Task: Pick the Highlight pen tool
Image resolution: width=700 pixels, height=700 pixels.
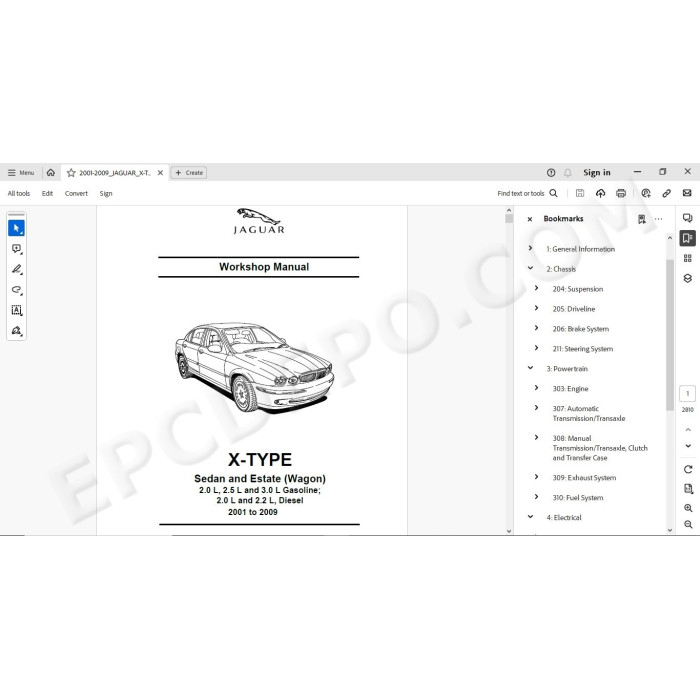Action: coord(17,269)
